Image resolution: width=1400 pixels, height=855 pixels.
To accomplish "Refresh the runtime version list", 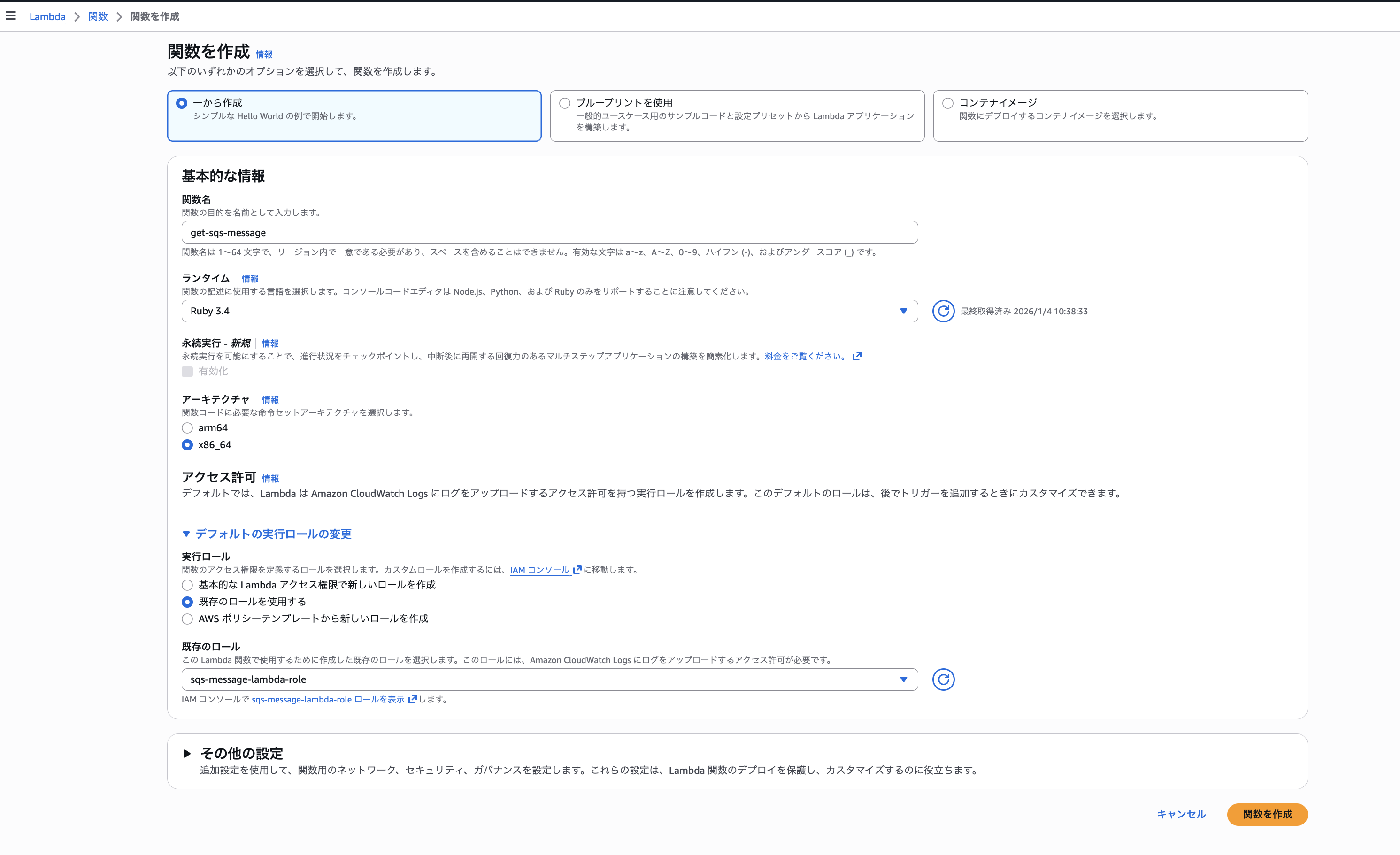I will click(x=943, y=311).
